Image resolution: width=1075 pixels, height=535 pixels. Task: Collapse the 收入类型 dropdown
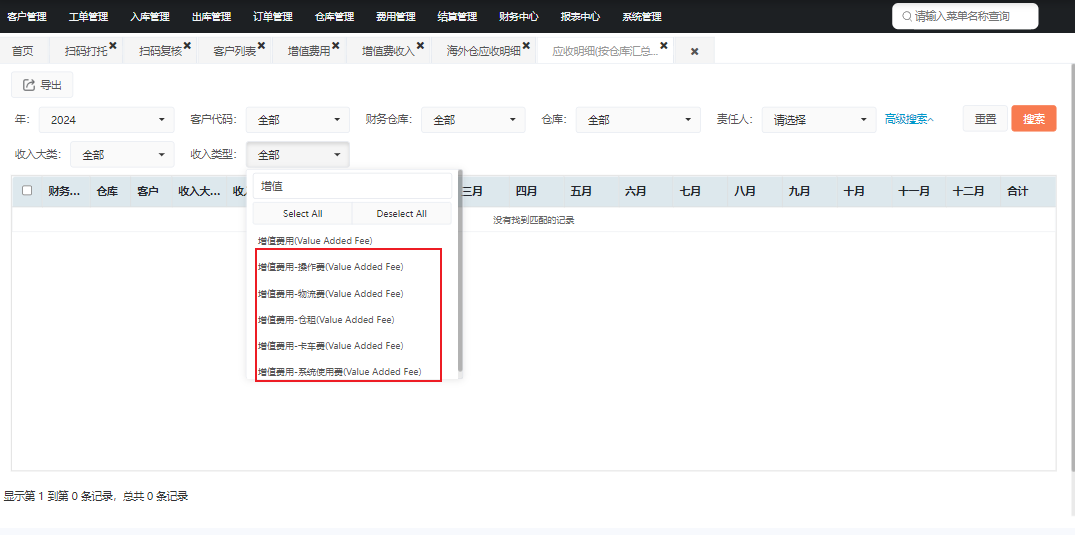(x=298, y=155)
